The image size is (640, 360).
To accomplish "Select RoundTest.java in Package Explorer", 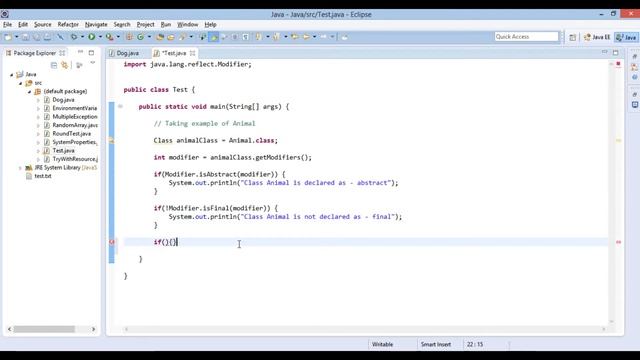I will (71, 134).
